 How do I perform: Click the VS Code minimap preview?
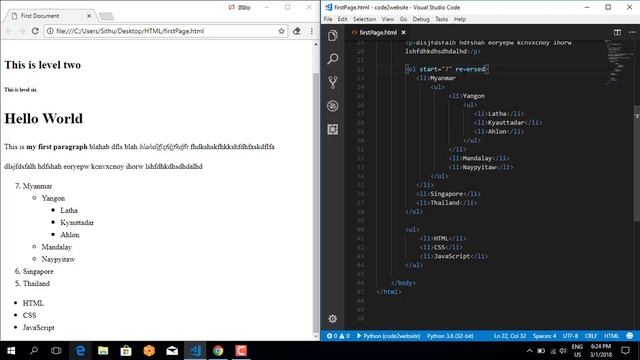618,61
